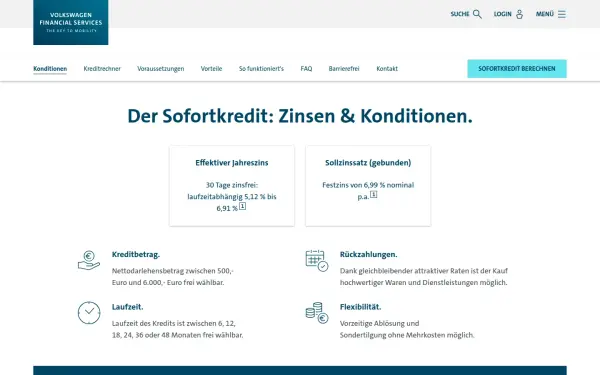
Task: Click the LOGIN label
Action: (x=502, y=14)
